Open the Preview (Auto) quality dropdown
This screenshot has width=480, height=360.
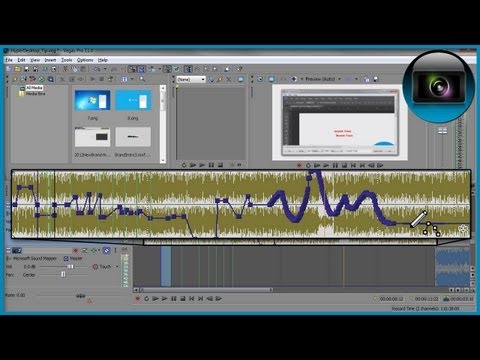323,79
